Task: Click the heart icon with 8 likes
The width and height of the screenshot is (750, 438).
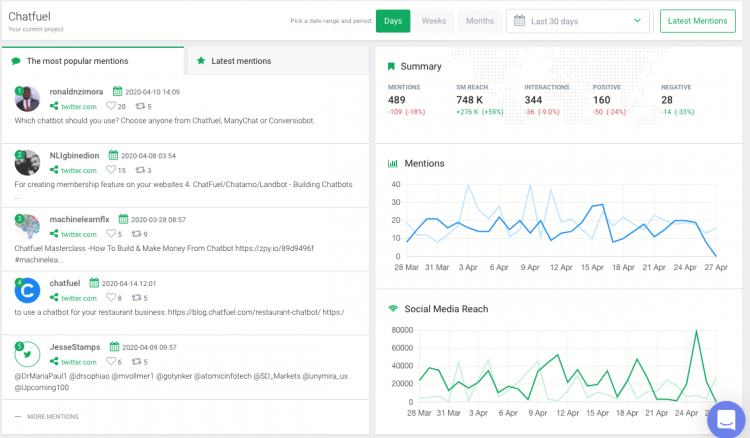Action: [111, 297]
